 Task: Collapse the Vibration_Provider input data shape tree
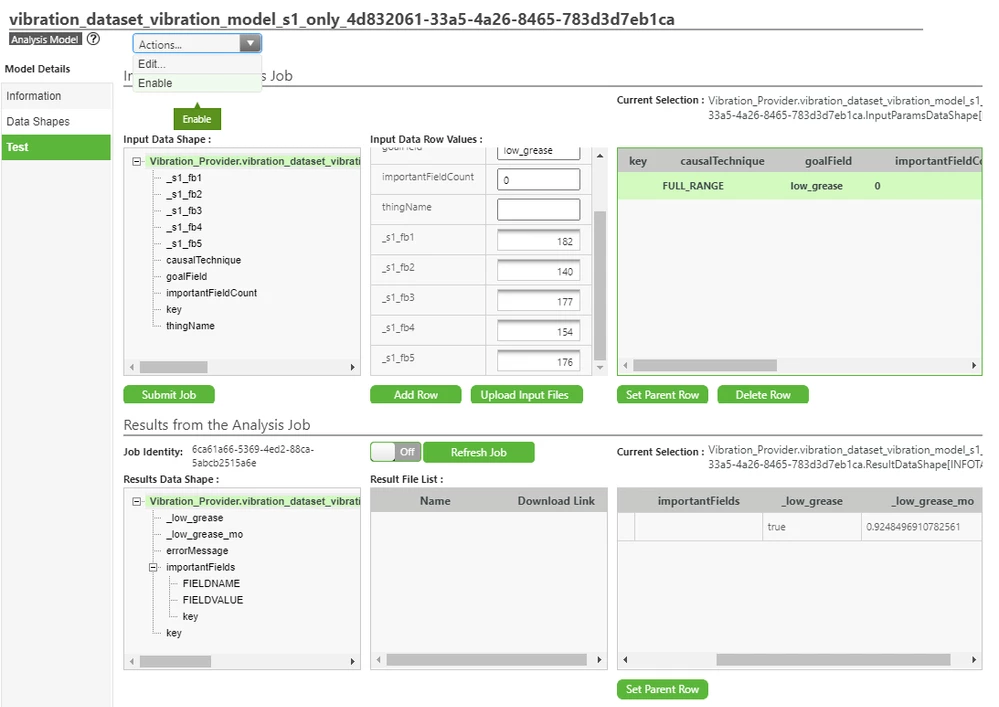coord(136,160)
